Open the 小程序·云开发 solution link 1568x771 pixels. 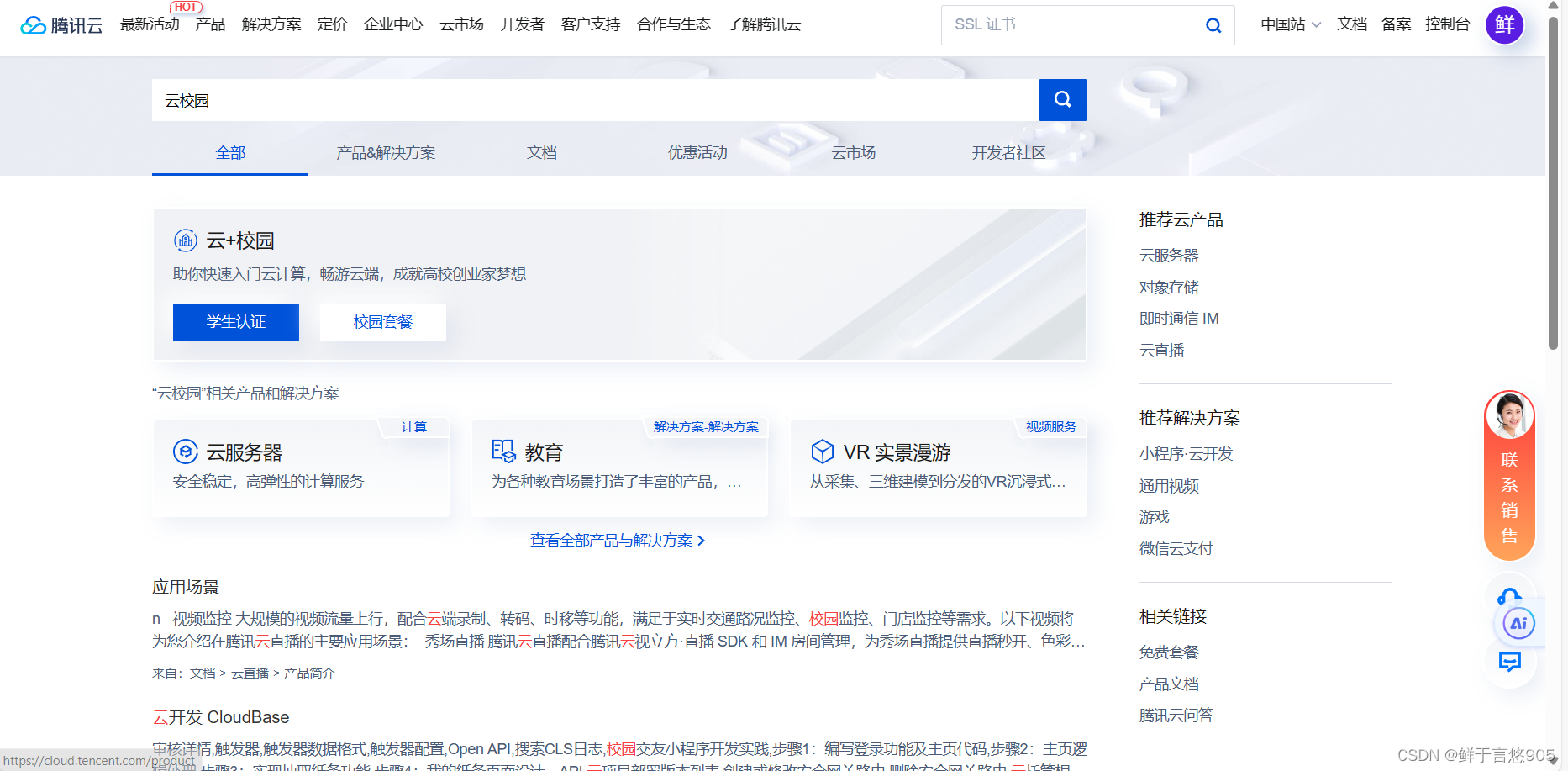click(x=1186, y=454)
